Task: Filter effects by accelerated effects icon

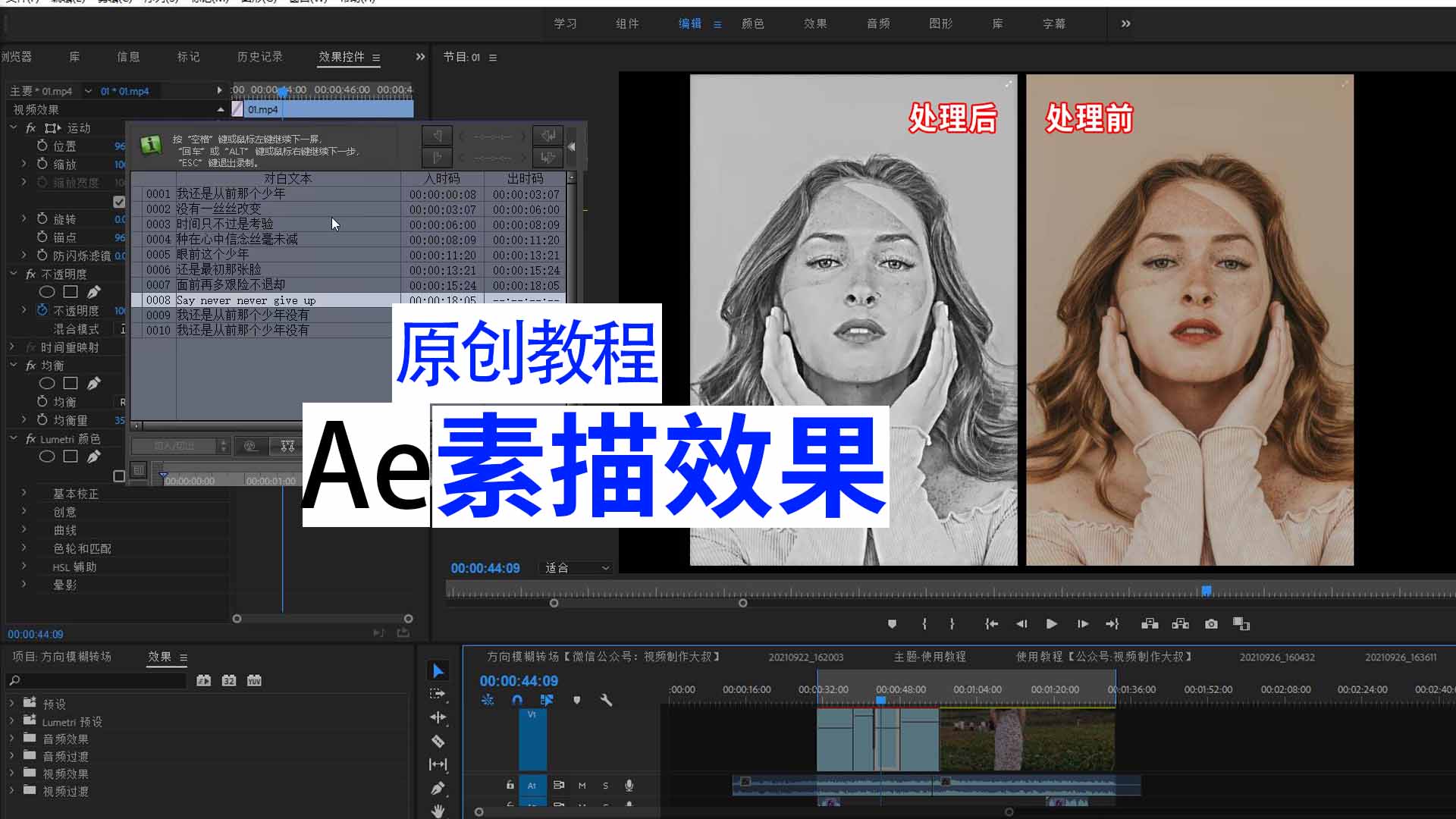Action: click(x=204, y=681)
